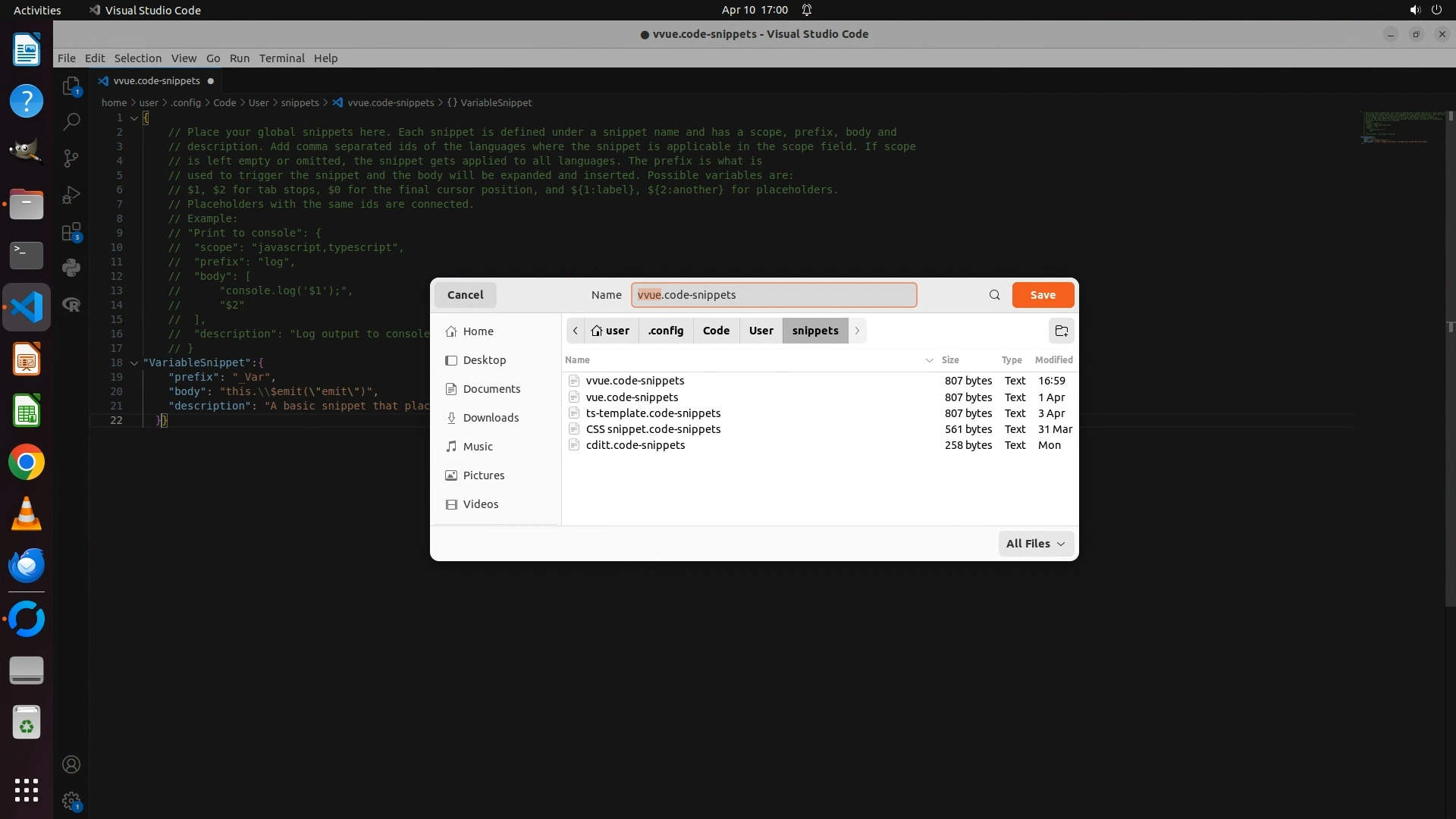
Task: Create a new folder in save dialog
Action: 1061,331
